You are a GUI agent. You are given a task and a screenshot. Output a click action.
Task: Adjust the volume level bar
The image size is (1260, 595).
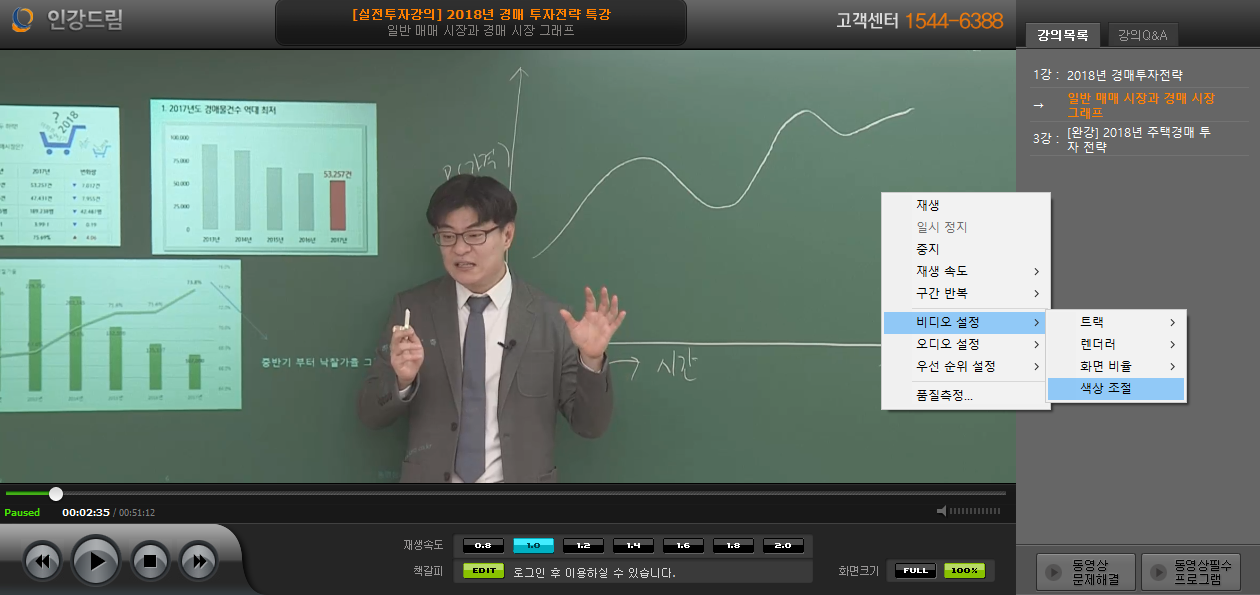click(x=974, y=511)
